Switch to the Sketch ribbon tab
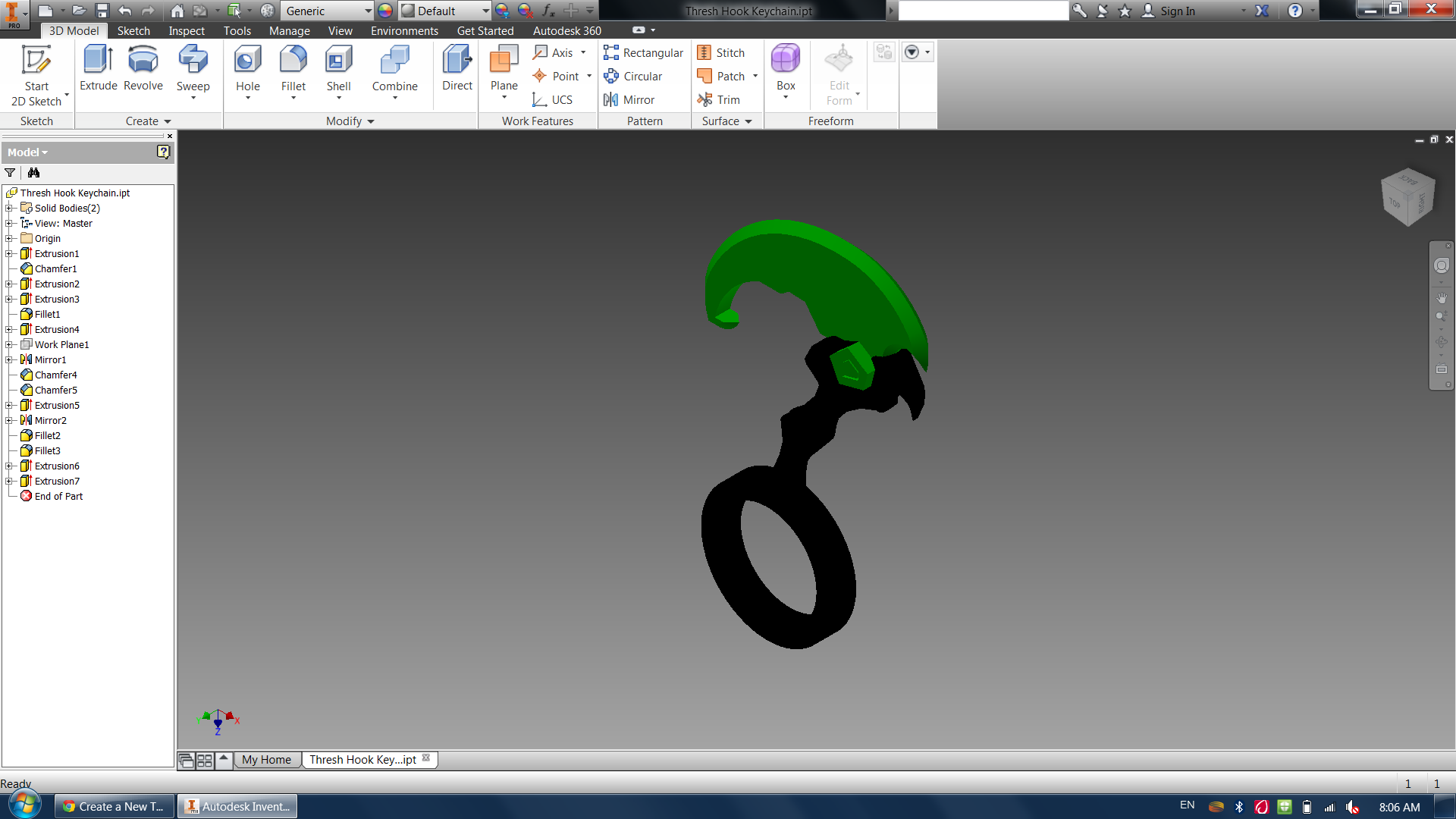The width and height of the screenshot is (1456, 819). [x=133, y=30]
